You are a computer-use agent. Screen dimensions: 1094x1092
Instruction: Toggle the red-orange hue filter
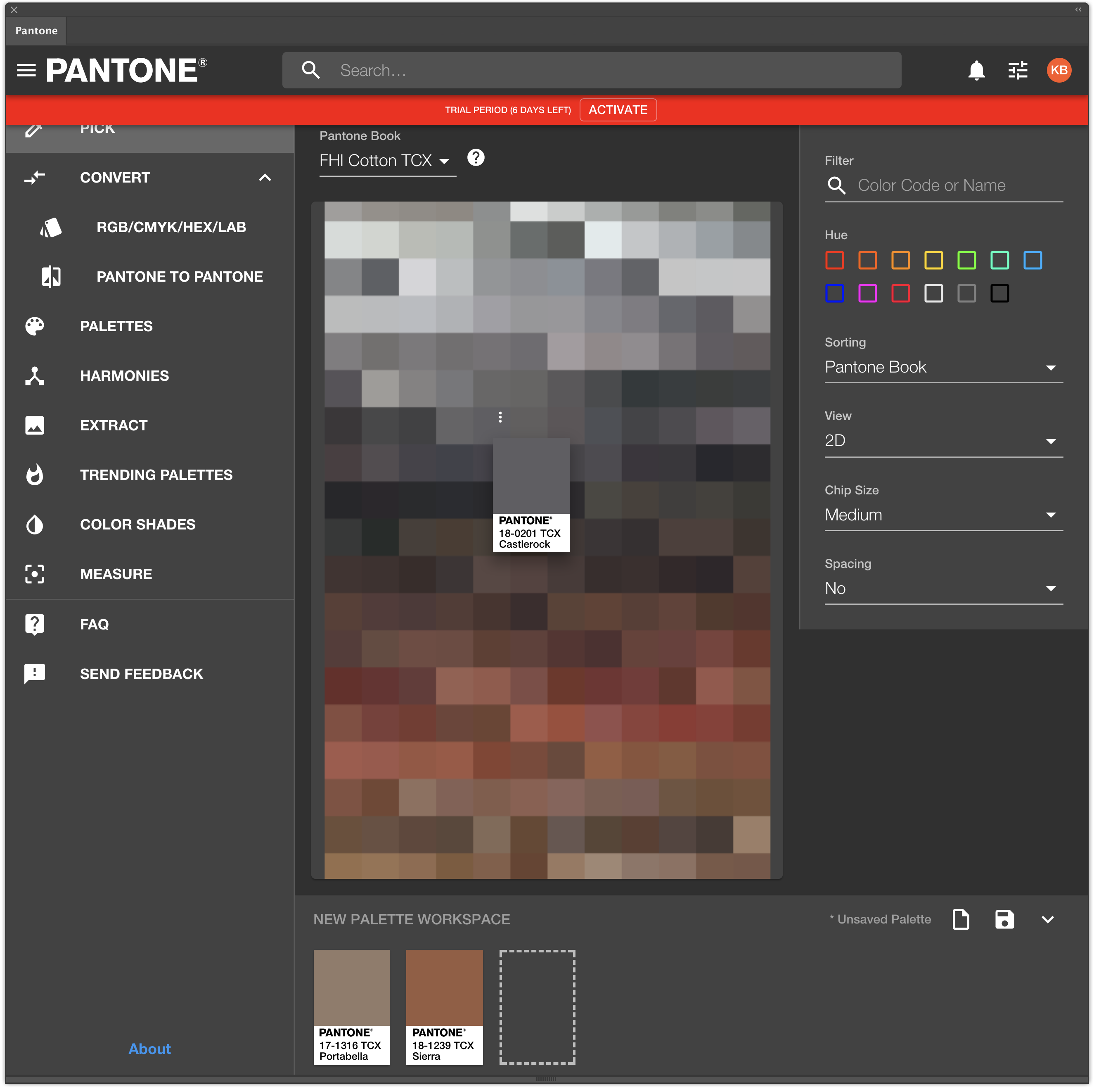point(867,260)
